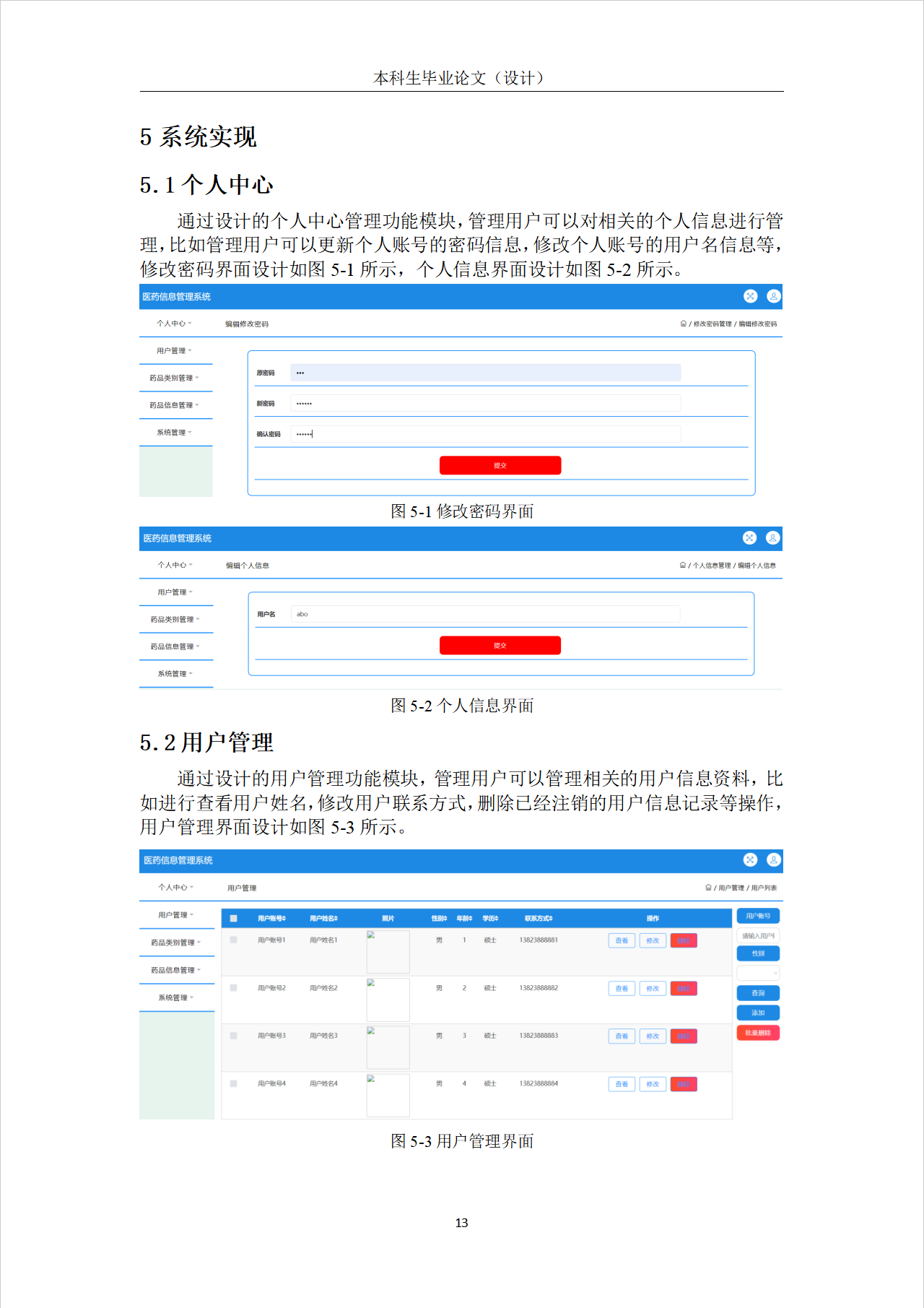Sort table by 性别 column header
This screenshot has height=1308, width=924.
439,919
